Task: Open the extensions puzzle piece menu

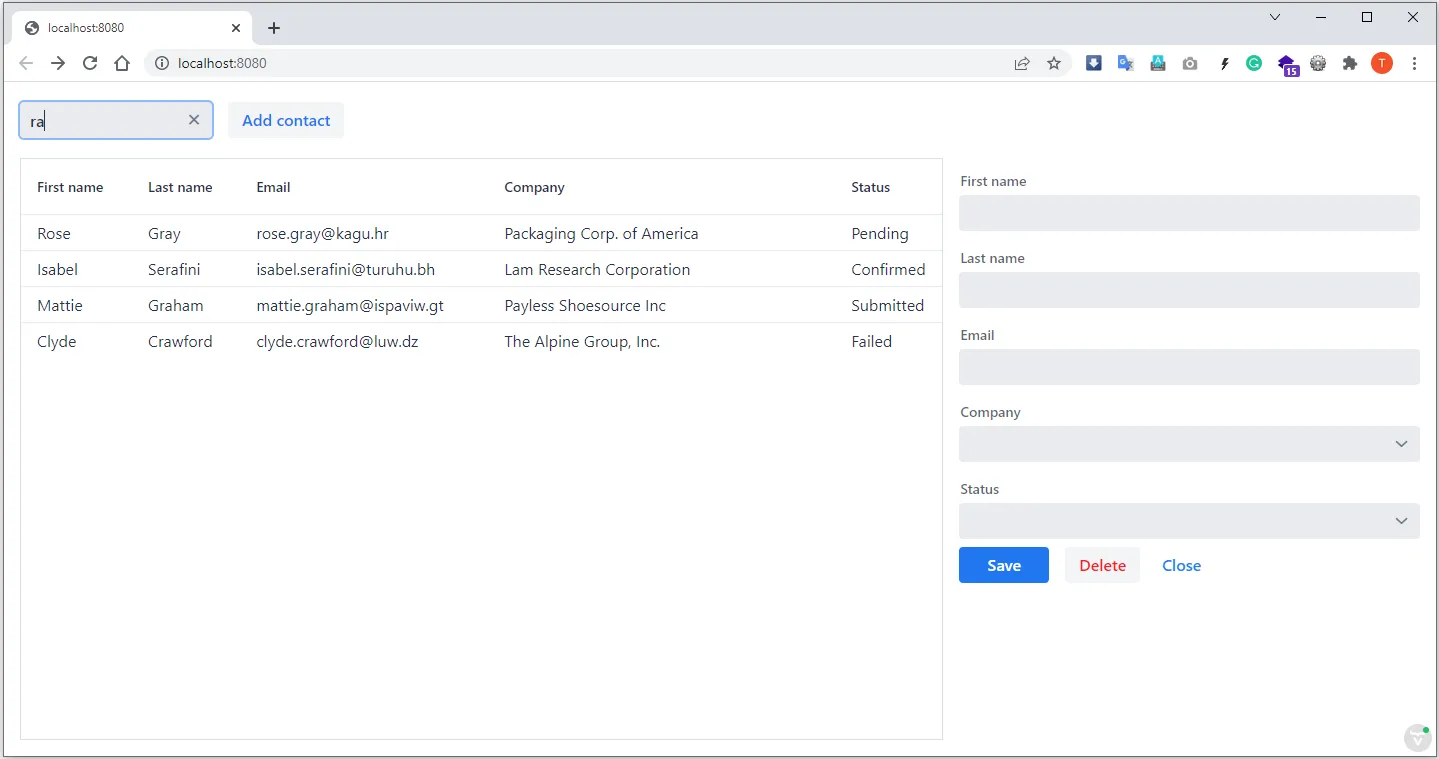Action: tap(1349, 63)
